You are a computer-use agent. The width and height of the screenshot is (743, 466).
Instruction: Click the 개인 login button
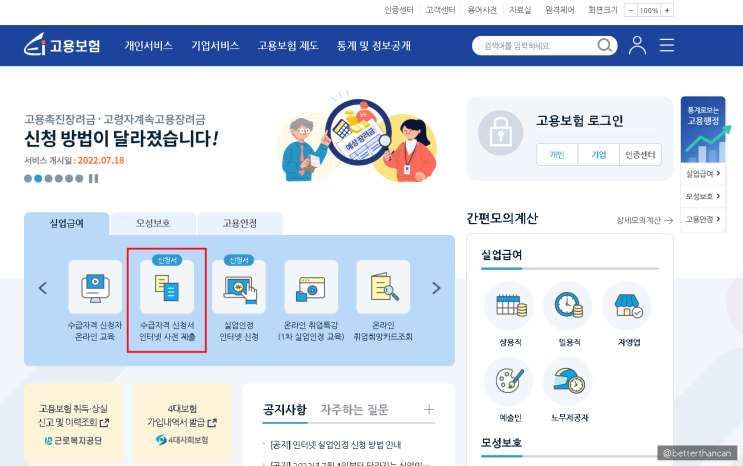click(557, 155)
